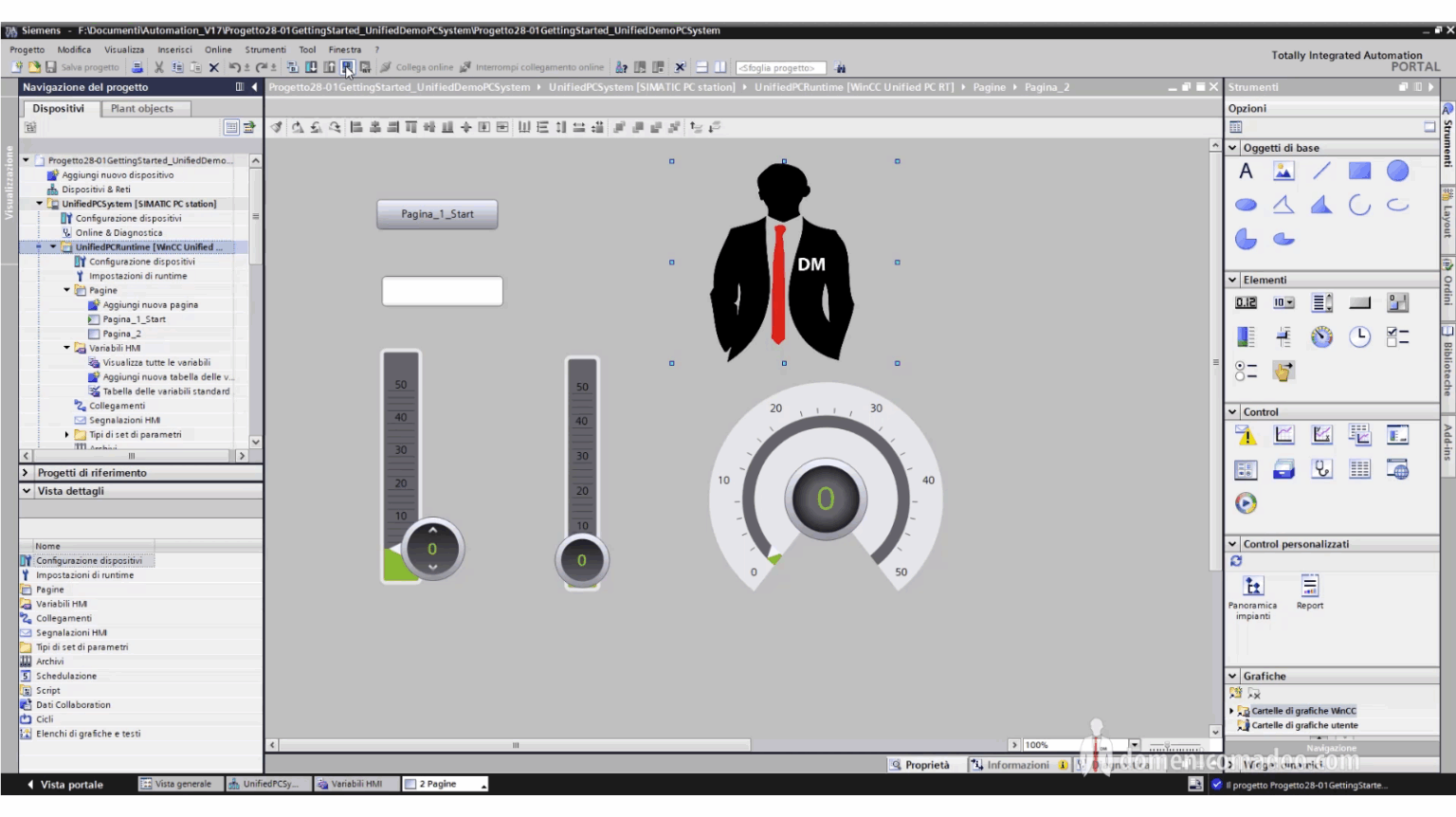Select the Check box element in Elementi

[1397, 336]
